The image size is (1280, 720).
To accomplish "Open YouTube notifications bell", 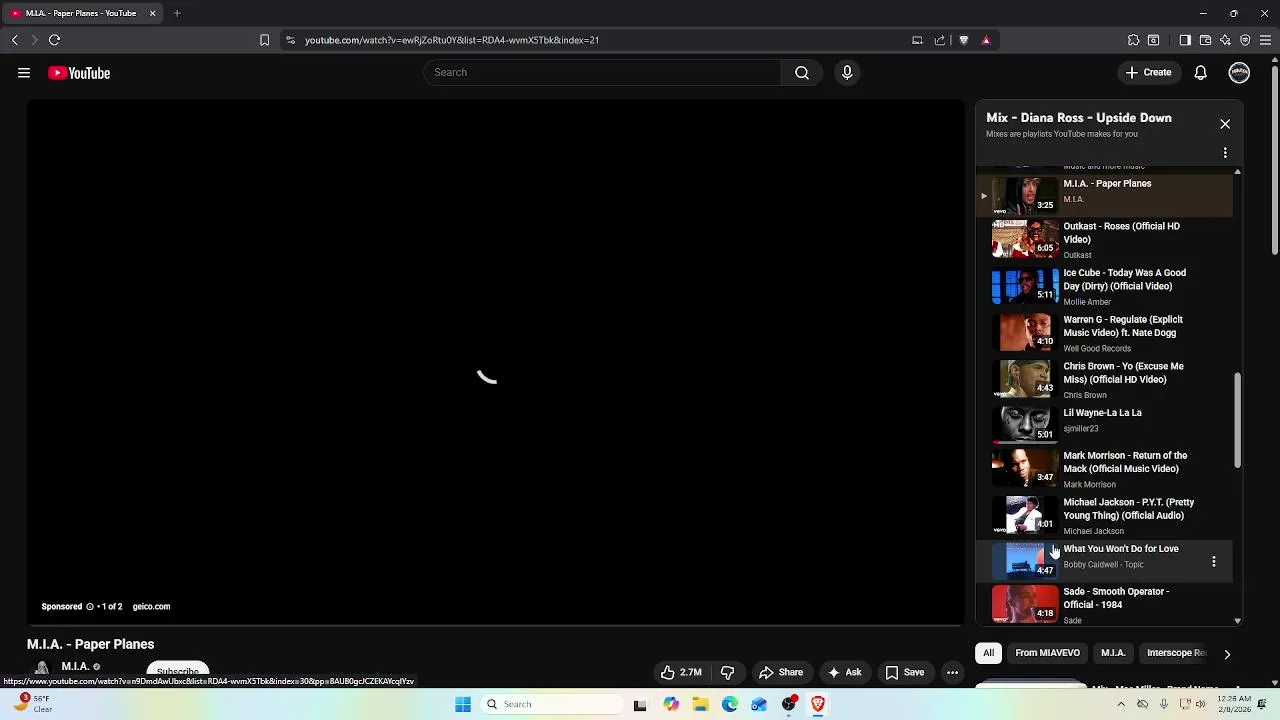I will (x=1200, y=72).
